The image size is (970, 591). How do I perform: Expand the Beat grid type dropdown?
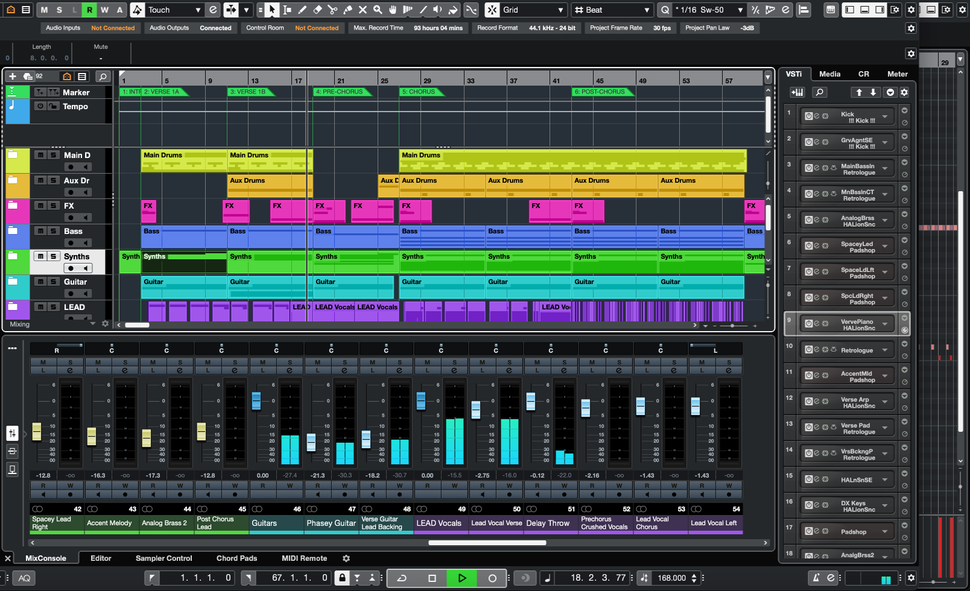[612, 9]
